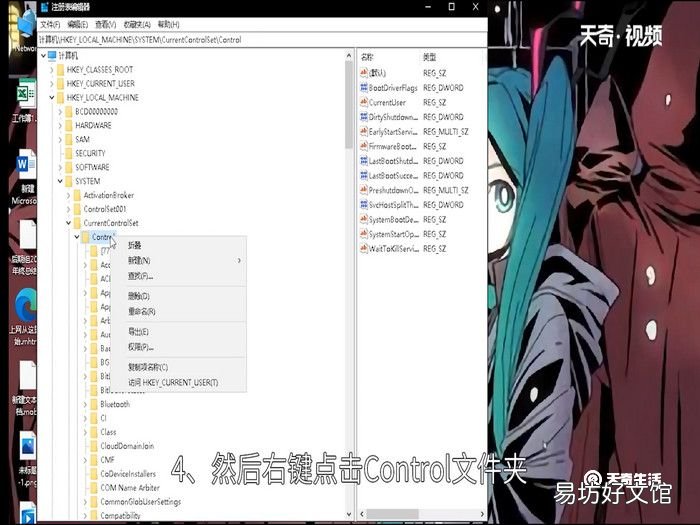700x525 pixels.
Task: Click the tree pane scroll-down arrow
Action: (x=349, y=515)
